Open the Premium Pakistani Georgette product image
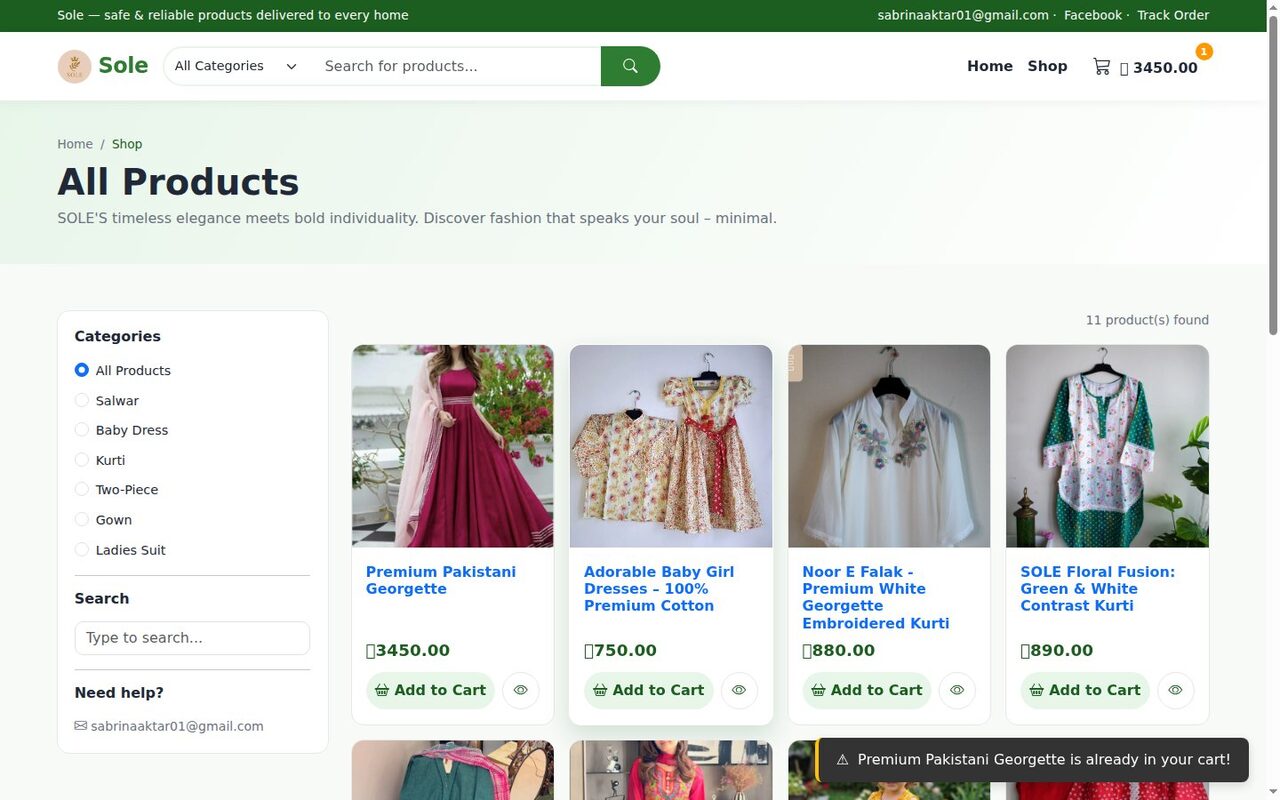Image resolution: width=1280 pixels, height=800 pixels. coord(453,446)
